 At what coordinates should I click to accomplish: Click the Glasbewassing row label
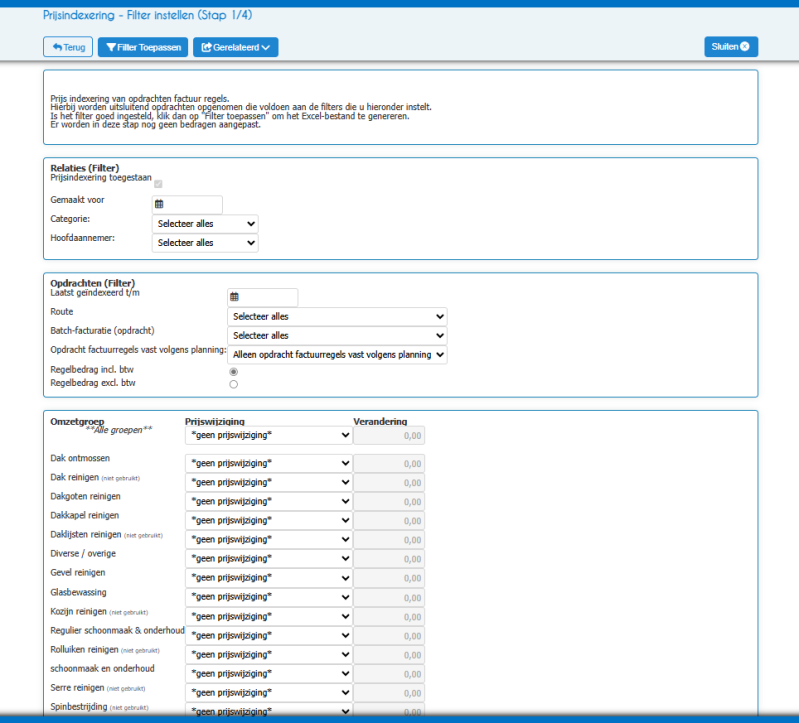(x=78, y=592)
